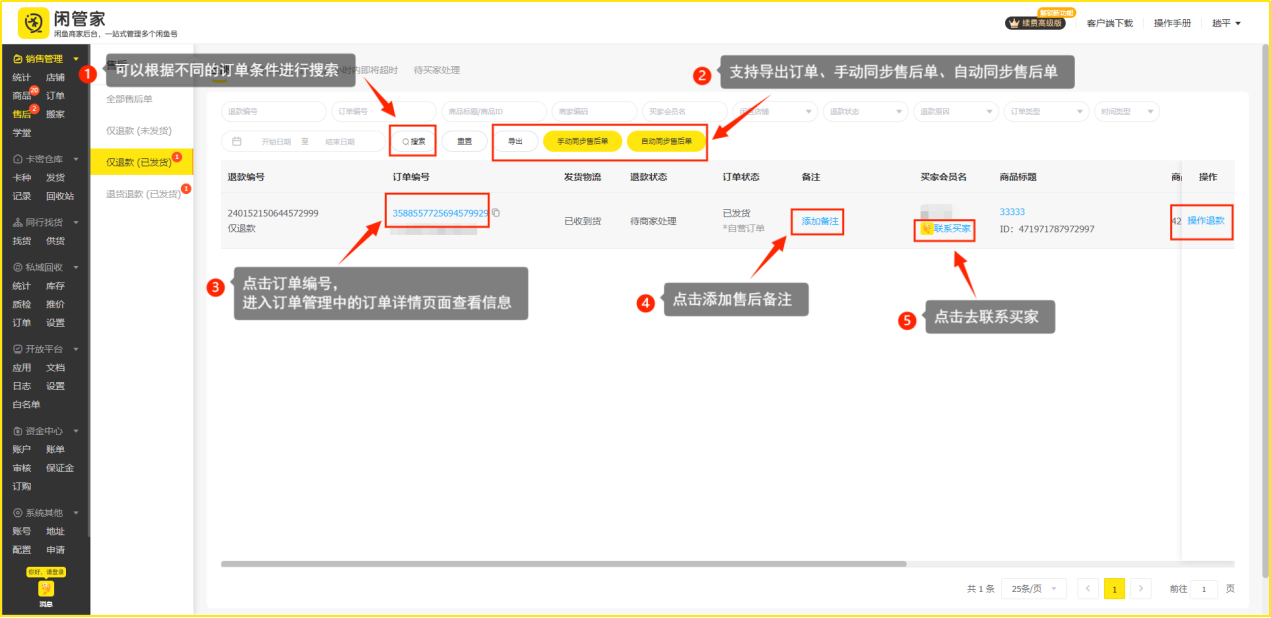
Task: Select 仅退款 (未发货) in the side list
Action: (138, 130)
